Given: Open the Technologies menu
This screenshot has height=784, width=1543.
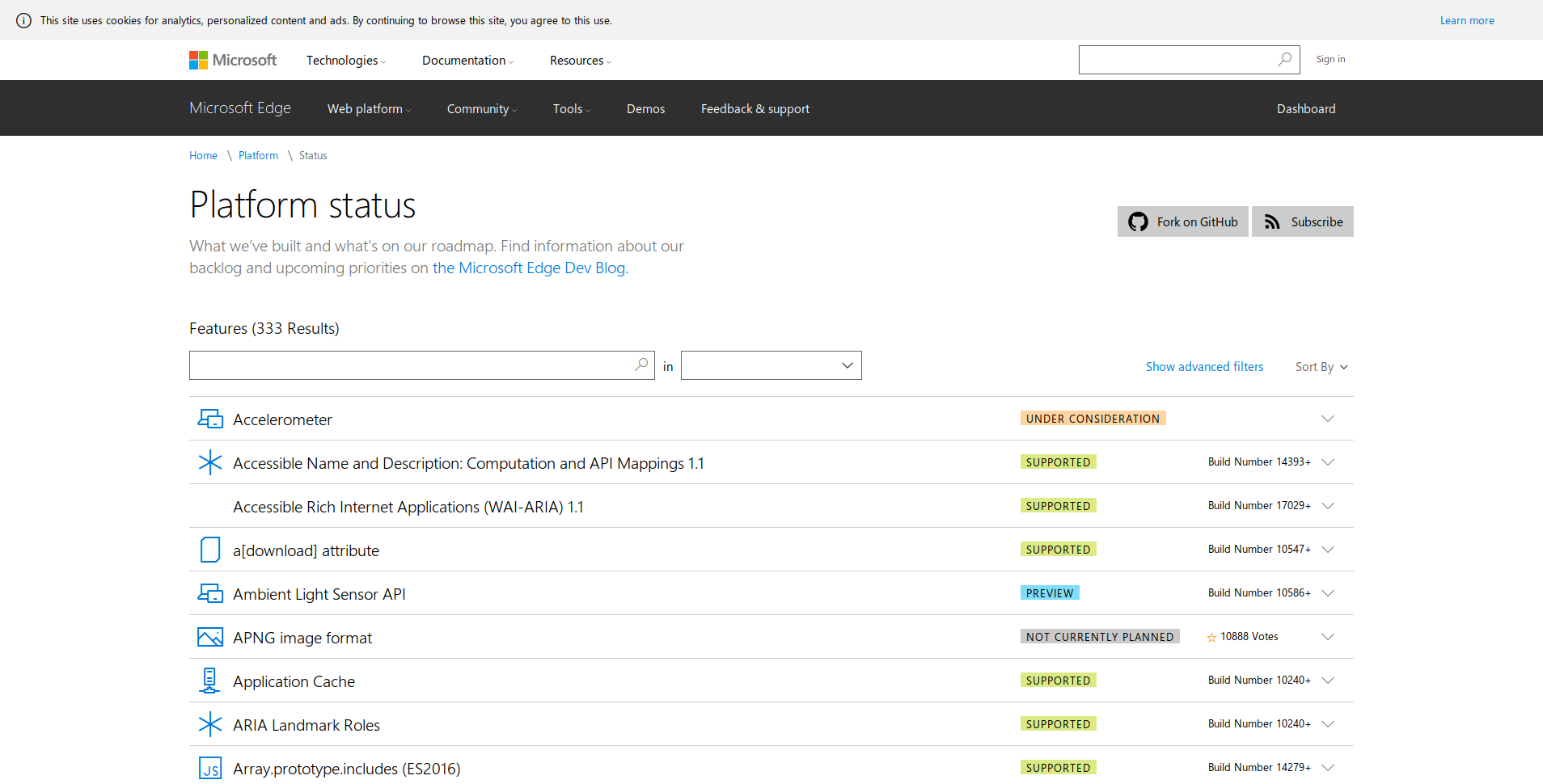Looking at the screenshot, I should (346, 61).
